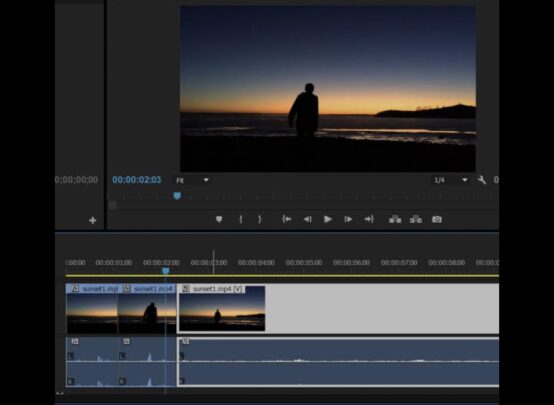Click the fx badge on the first sunset1 video clip
The width and height of the screenshot is (554, 405).
75,289
